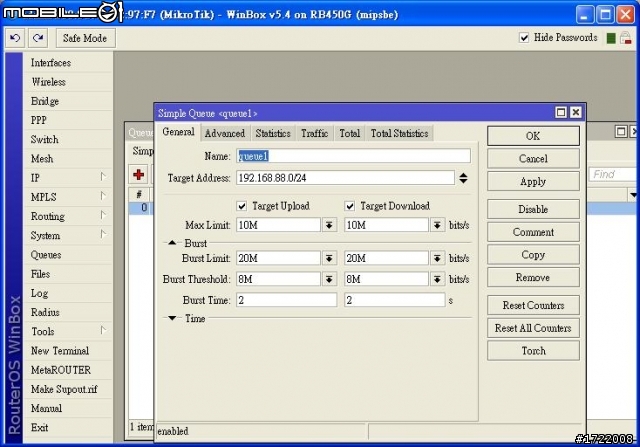This screenshot has height=447, width=640.
Task: Click Reset Counters button
Action: (x=533, y=305)
